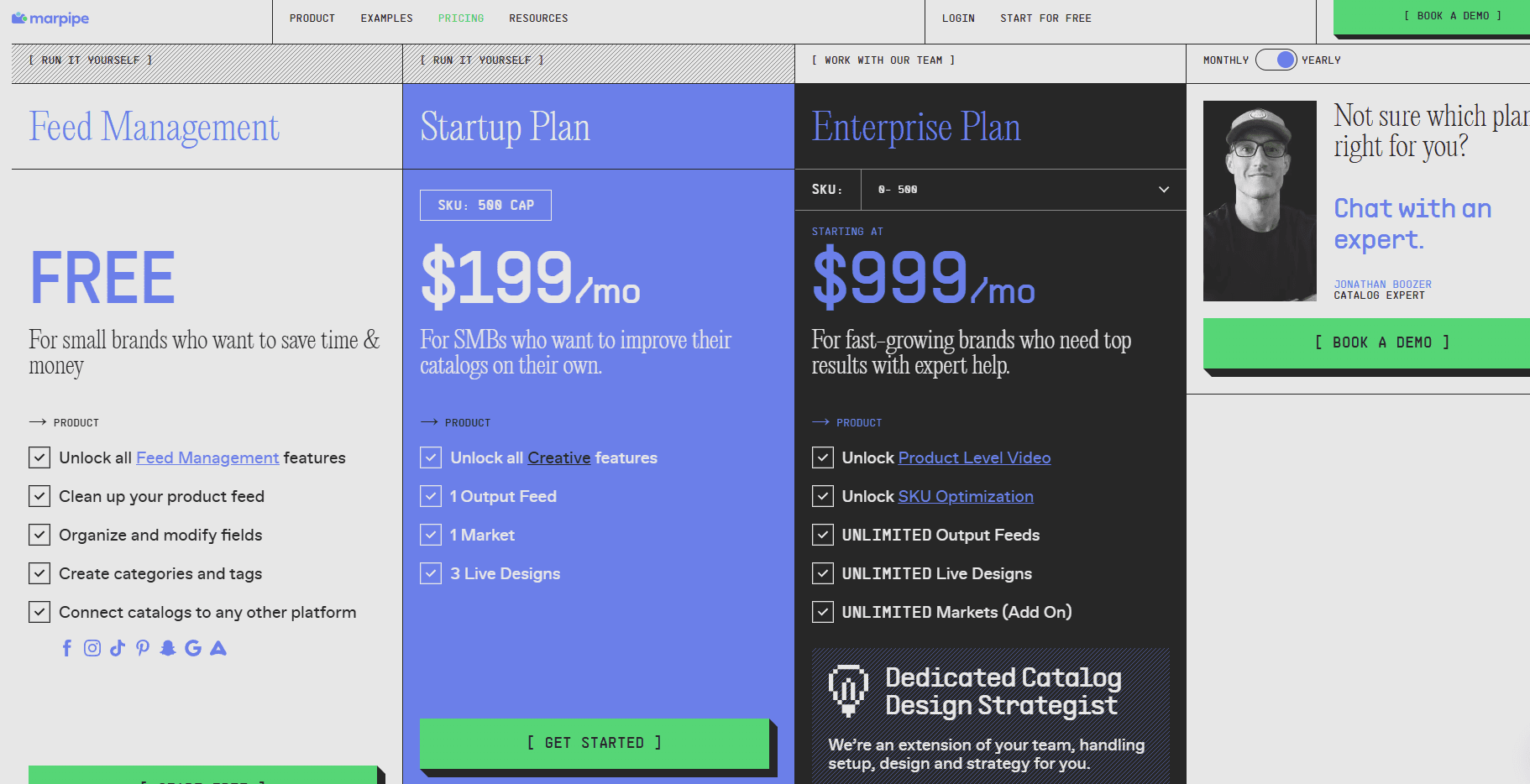Click the marpipe logo

pos(50,18)
